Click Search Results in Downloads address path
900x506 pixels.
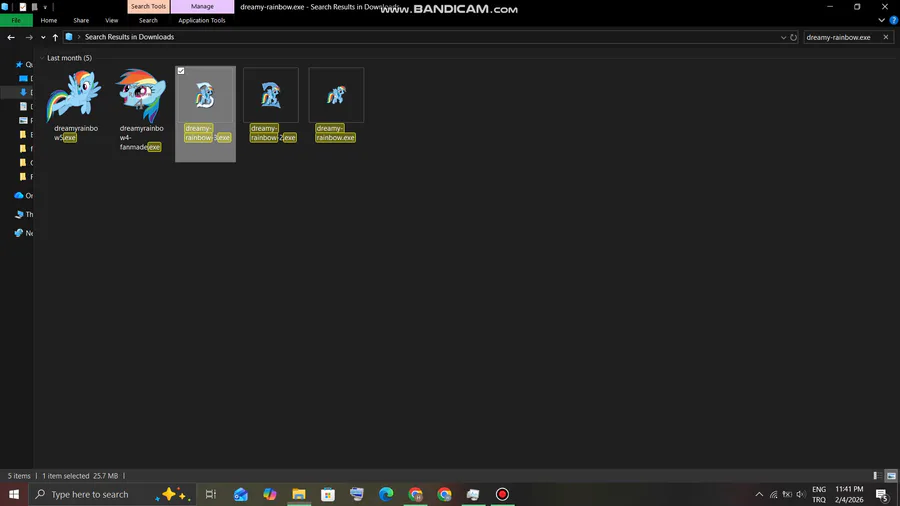129,37
